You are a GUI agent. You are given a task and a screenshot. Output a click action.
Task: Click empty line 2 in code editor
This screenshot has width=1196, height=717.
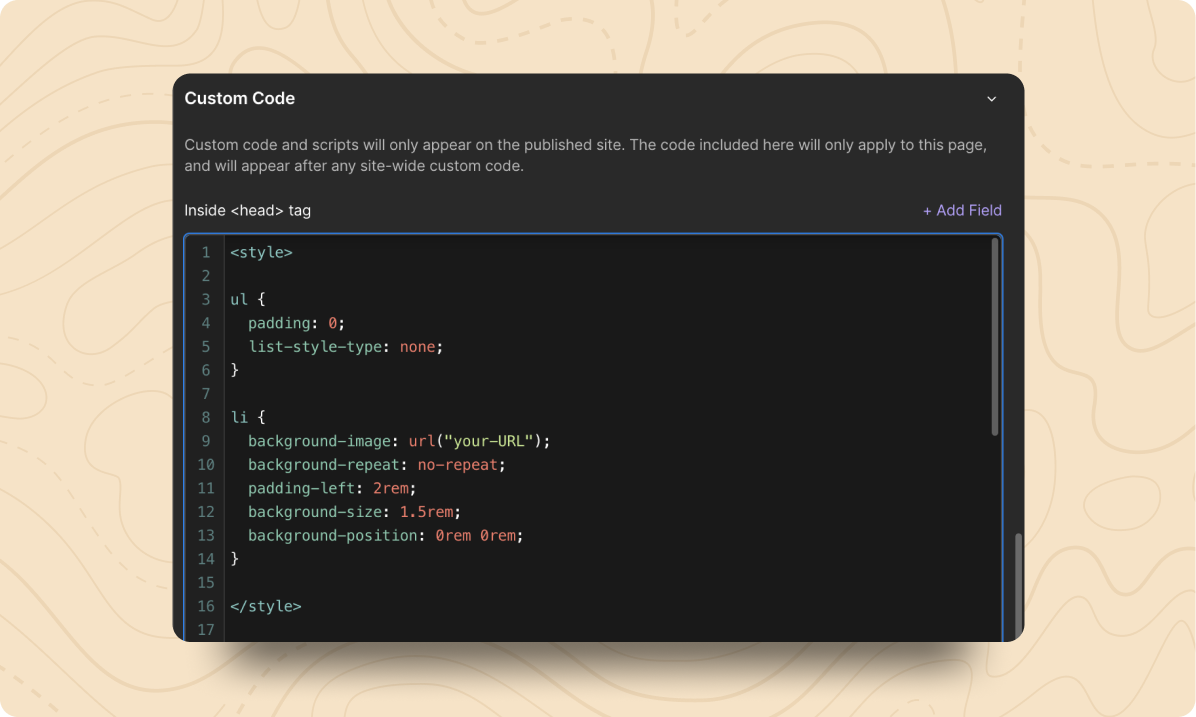606,276
